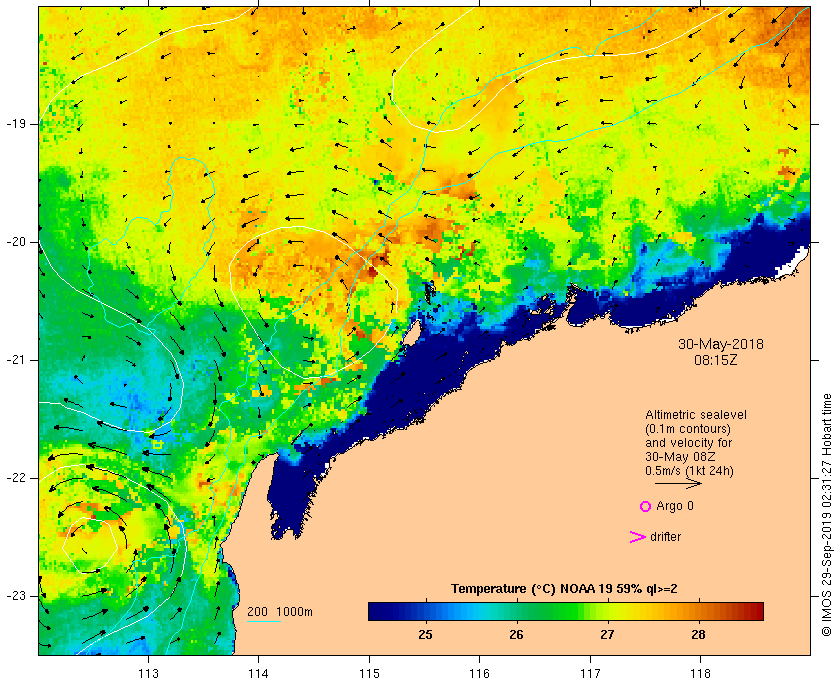Click the longitude axis label 115
This screenshot has height=680, width=840.
(369, 673)
